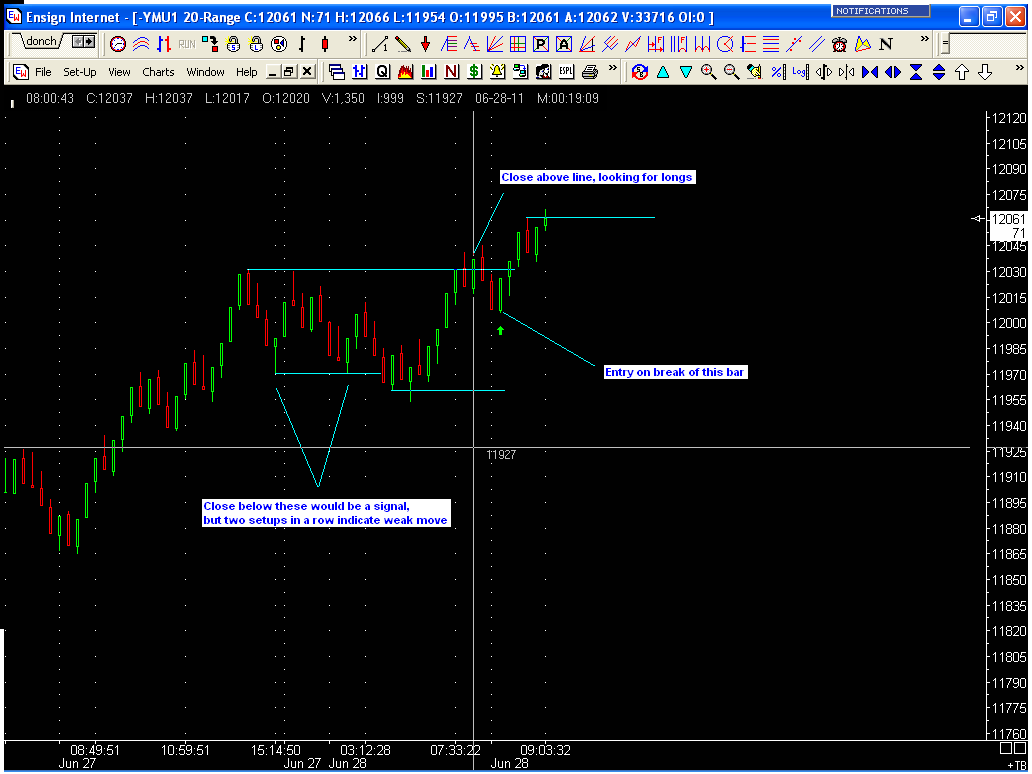Viewport: 1032px width, 774px height.
Task: Expand the second-row toolbar overflow chevron
Action: [x=613, y=67]
